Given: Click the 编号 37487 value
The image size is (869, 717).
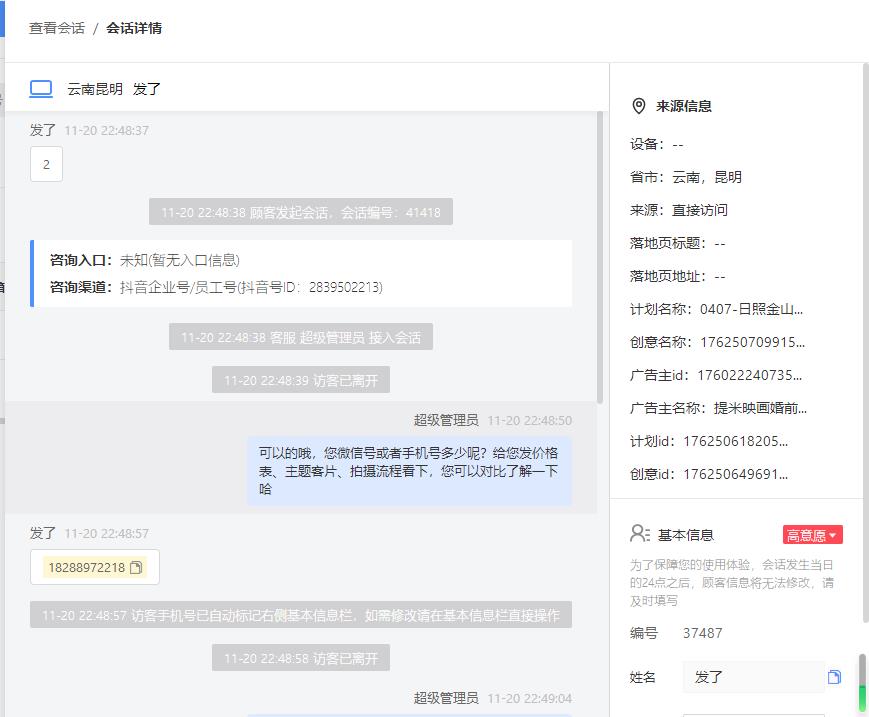Looking at the screenshot, I should click(x=702, y=633).
